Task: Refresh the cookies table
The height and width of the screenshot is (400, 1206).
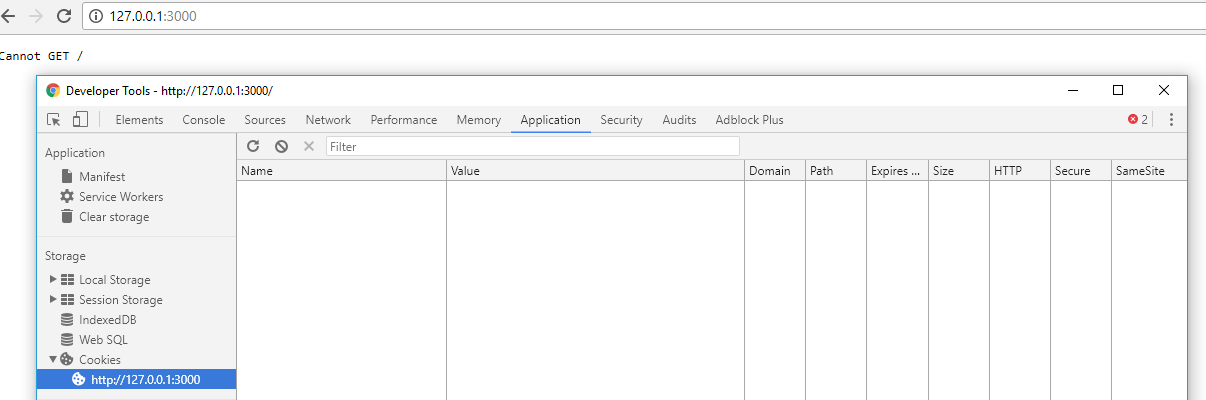Action: 253,146
